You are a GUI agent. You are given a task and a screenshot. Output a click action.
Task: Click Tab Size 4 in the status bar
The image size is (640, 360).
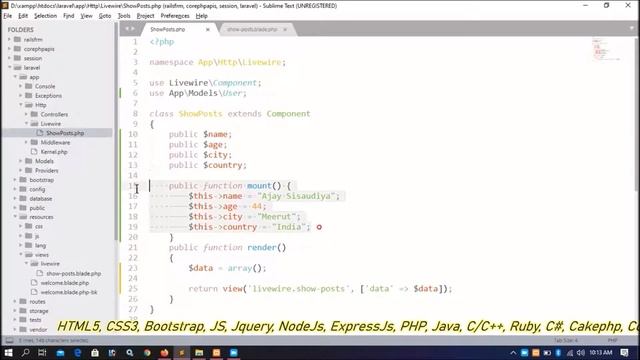click(x=566, y=340)
